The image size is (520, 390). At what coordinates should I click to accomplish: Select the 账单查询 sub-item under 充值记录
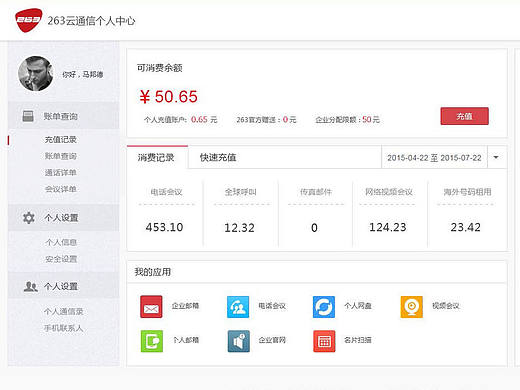pyautogui.click(x=61, y=156)
